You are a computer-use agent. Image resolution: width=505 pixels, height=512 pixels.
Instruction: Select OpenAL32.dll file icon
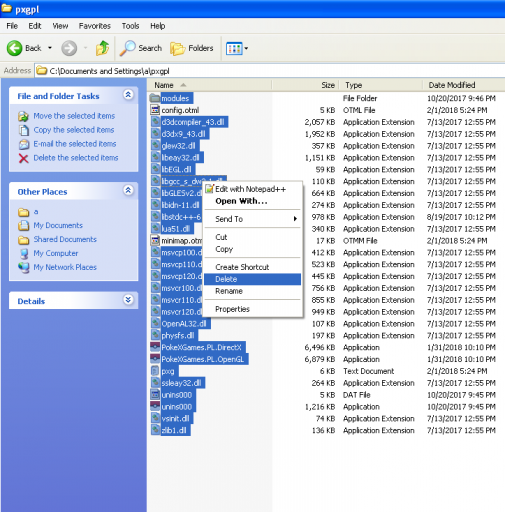[155, 323]
